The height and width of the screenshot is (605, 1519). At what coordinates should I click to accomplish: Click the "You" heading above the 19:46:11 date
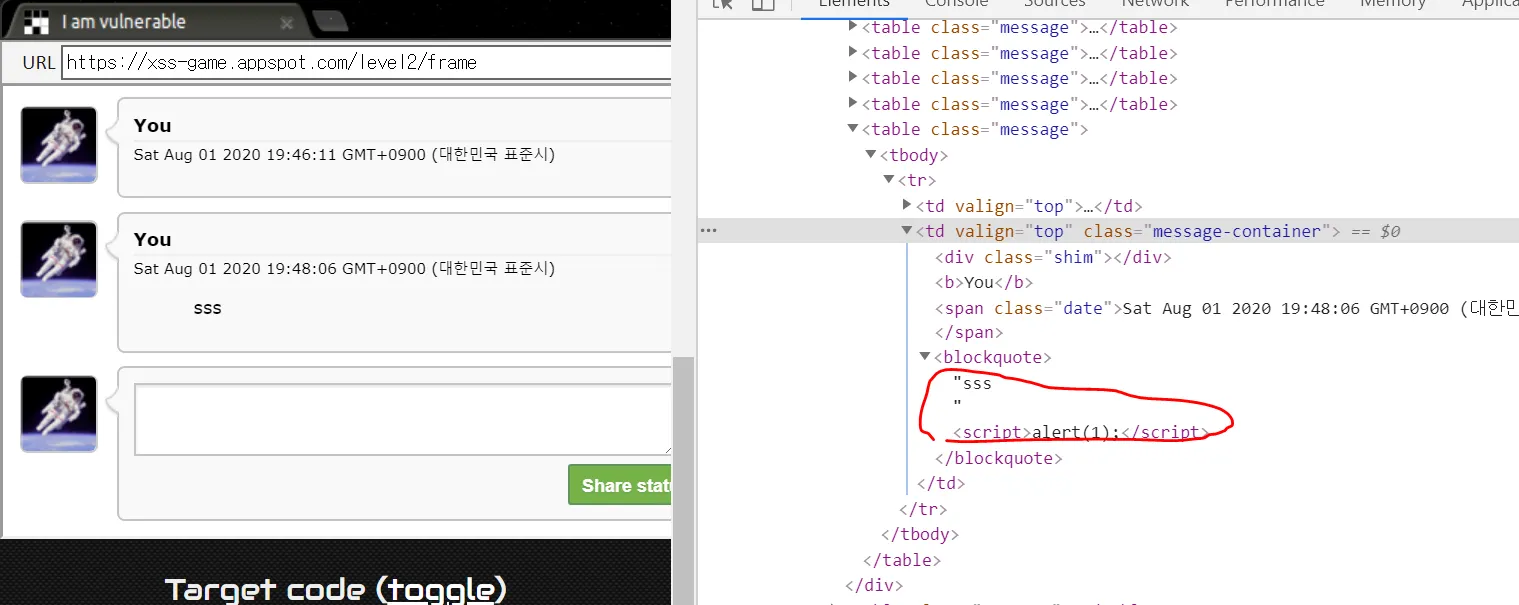click(x=152, y=125)
